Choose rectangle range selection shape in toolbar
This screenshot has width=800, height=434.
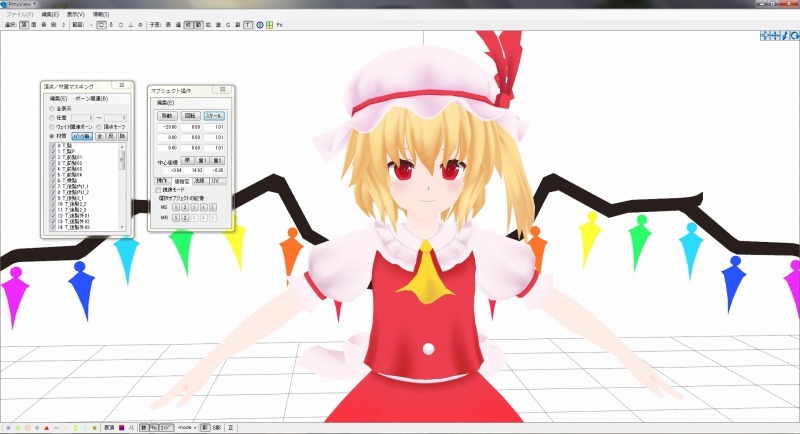(102, 24)
